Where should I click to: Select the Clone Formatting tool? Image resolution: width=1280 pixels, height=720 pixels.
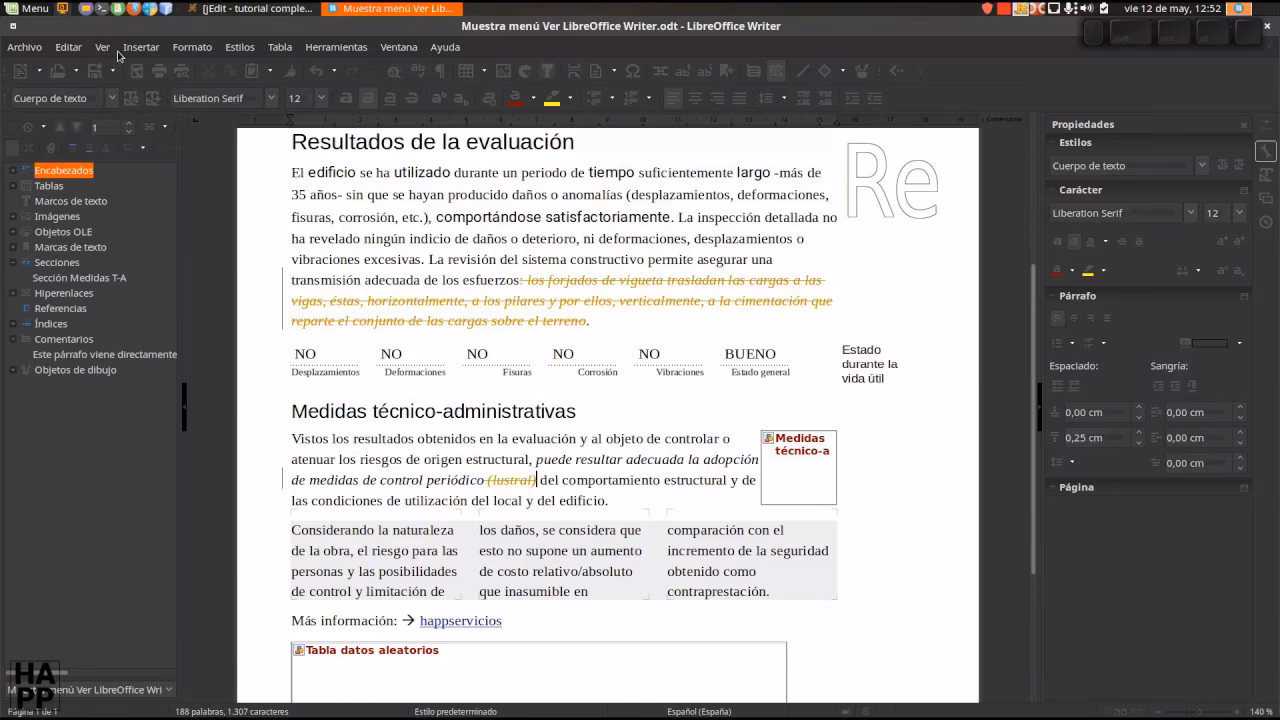[x=290, y=73]
